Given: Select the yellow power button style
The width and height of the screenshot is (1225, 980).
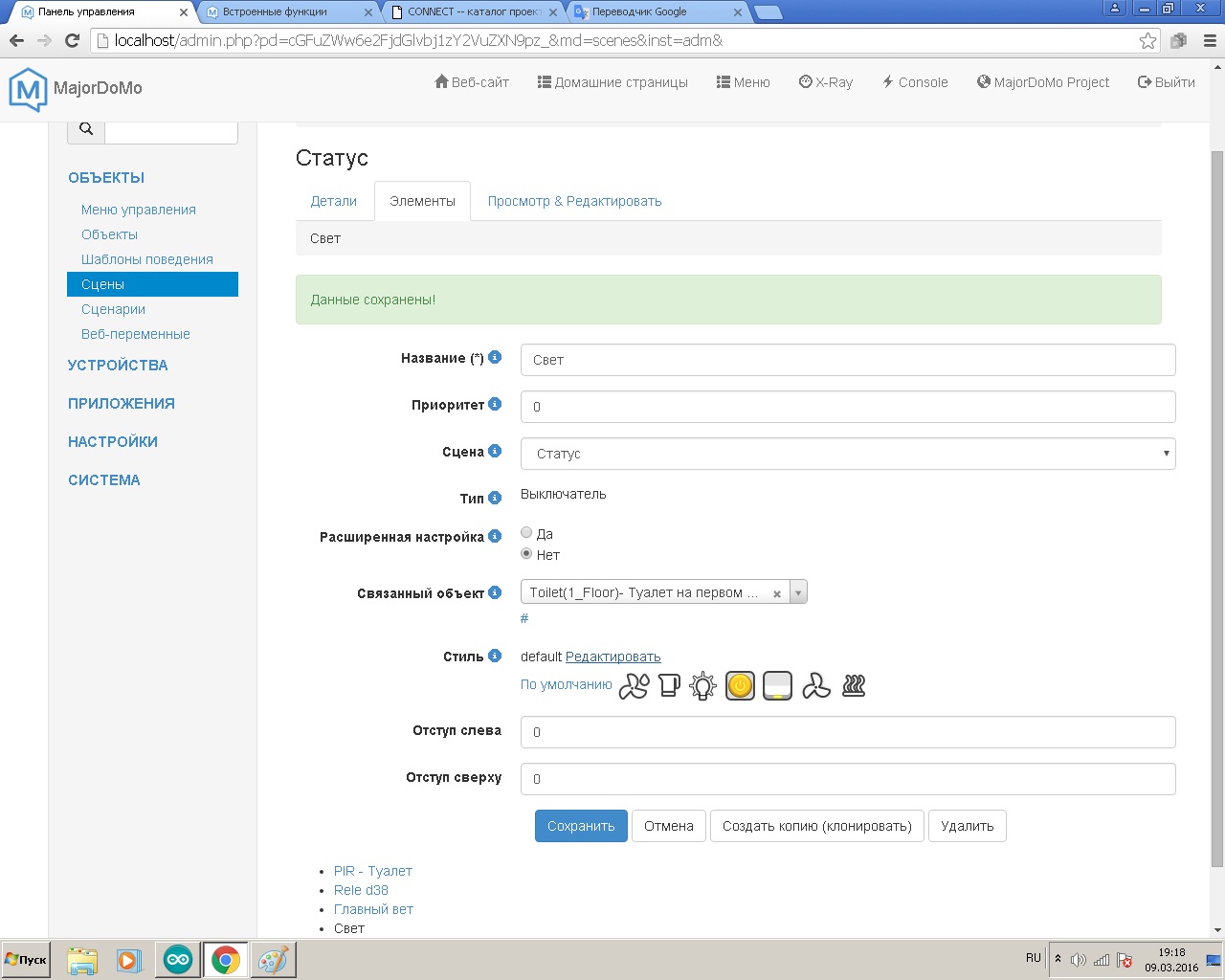Looking at the screenshot, I should (x=740, y=686).
